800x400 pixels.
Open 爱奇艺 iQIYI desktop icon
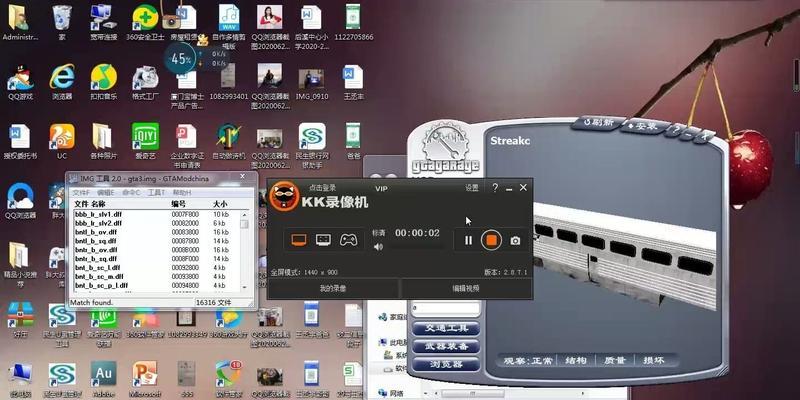tap(145, 141)
